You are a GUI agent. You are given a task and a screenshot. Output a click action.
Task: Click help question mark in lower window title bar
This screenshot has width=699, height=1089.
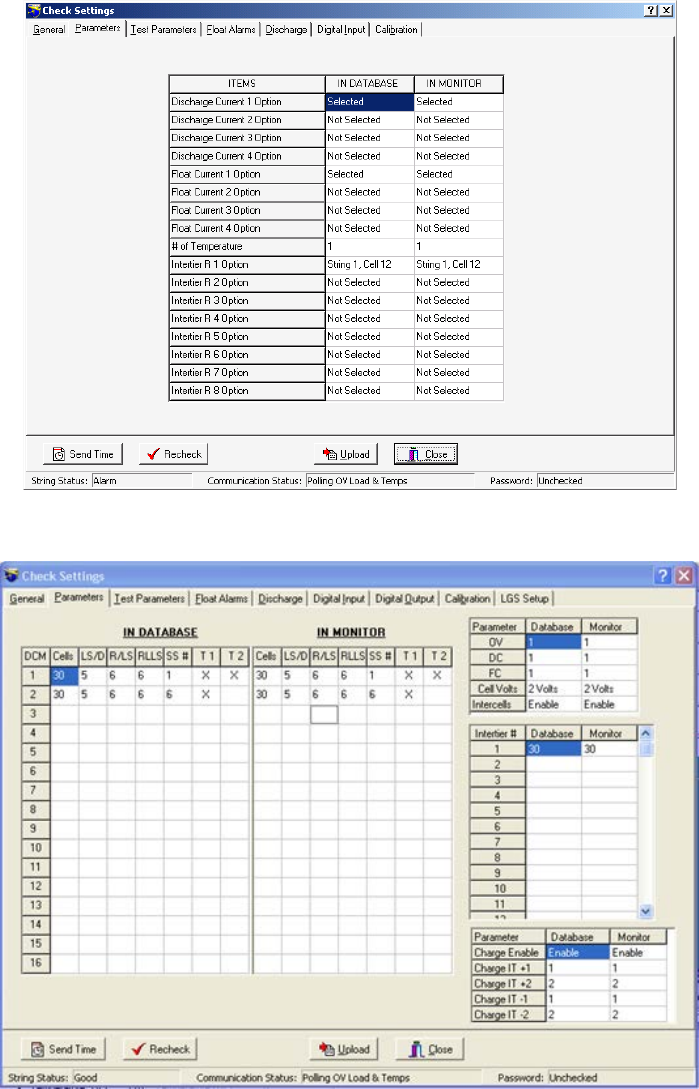coord(664,576)
